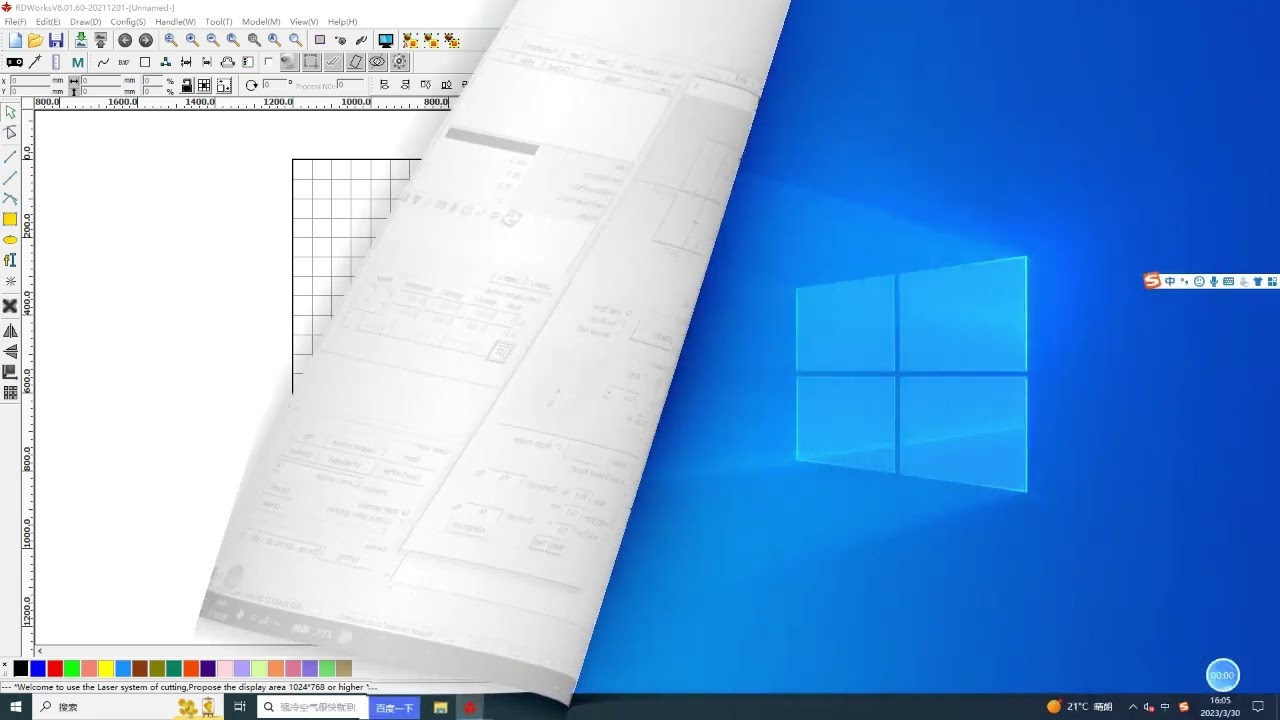Click the BMP tool icon
Screen dimensions: 1280x720
(x=124, y=62)
